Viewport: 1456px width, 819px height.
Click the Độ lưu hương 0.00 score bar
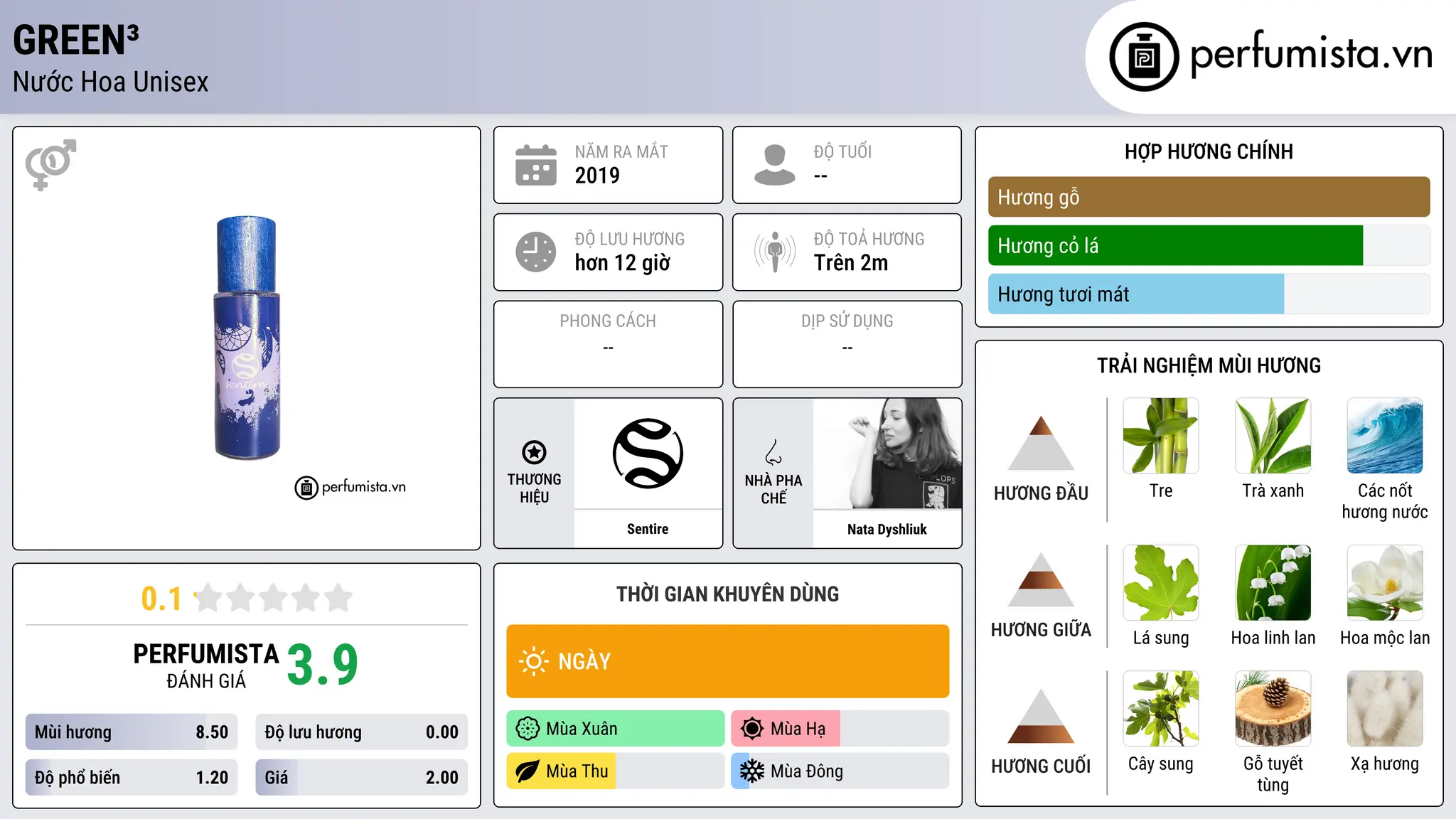pyautogui.click(x=361, y=732)
